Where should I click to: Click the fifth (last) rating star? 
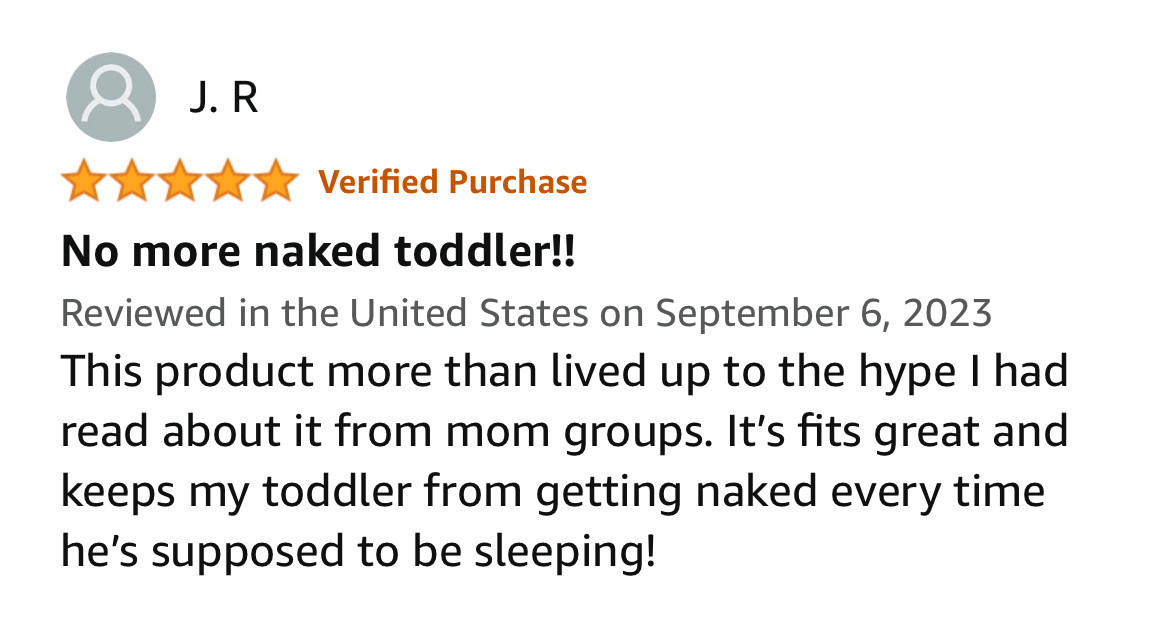[273, 182]
